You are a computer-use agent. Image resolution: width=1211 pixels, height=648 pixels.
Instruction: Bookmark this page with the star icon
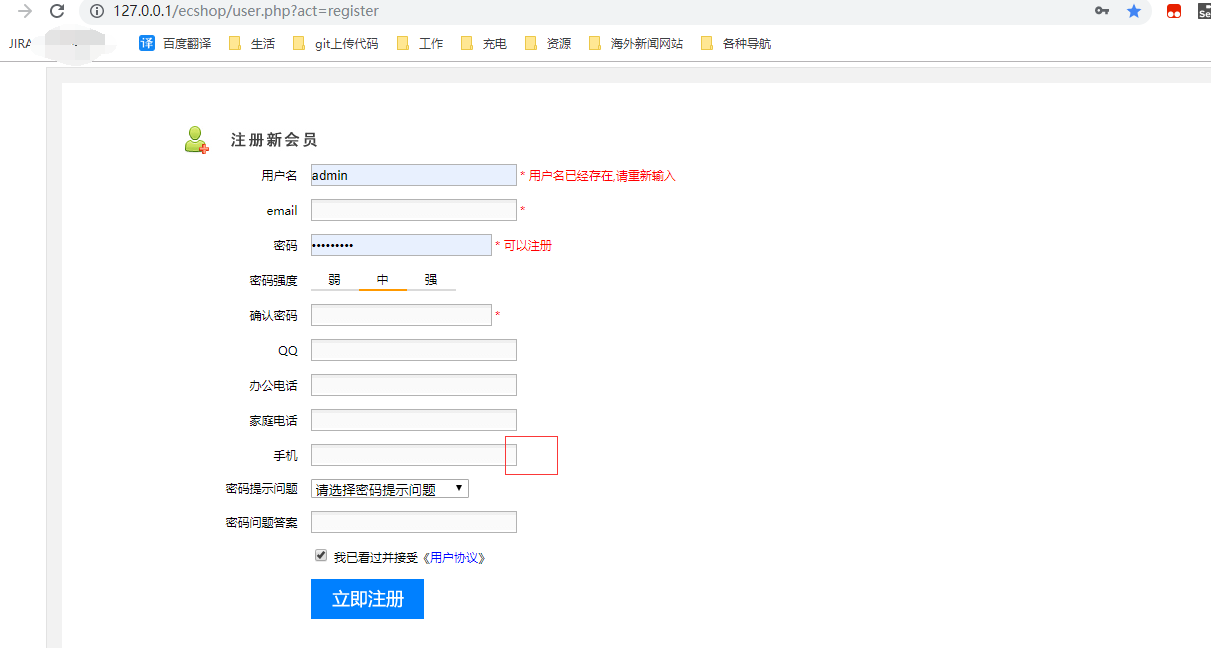(x=1133, y=12)
